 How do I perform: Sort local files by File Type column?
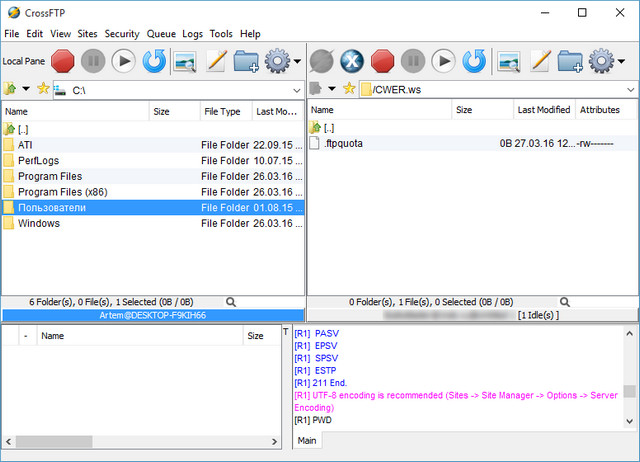coord(226,112)
